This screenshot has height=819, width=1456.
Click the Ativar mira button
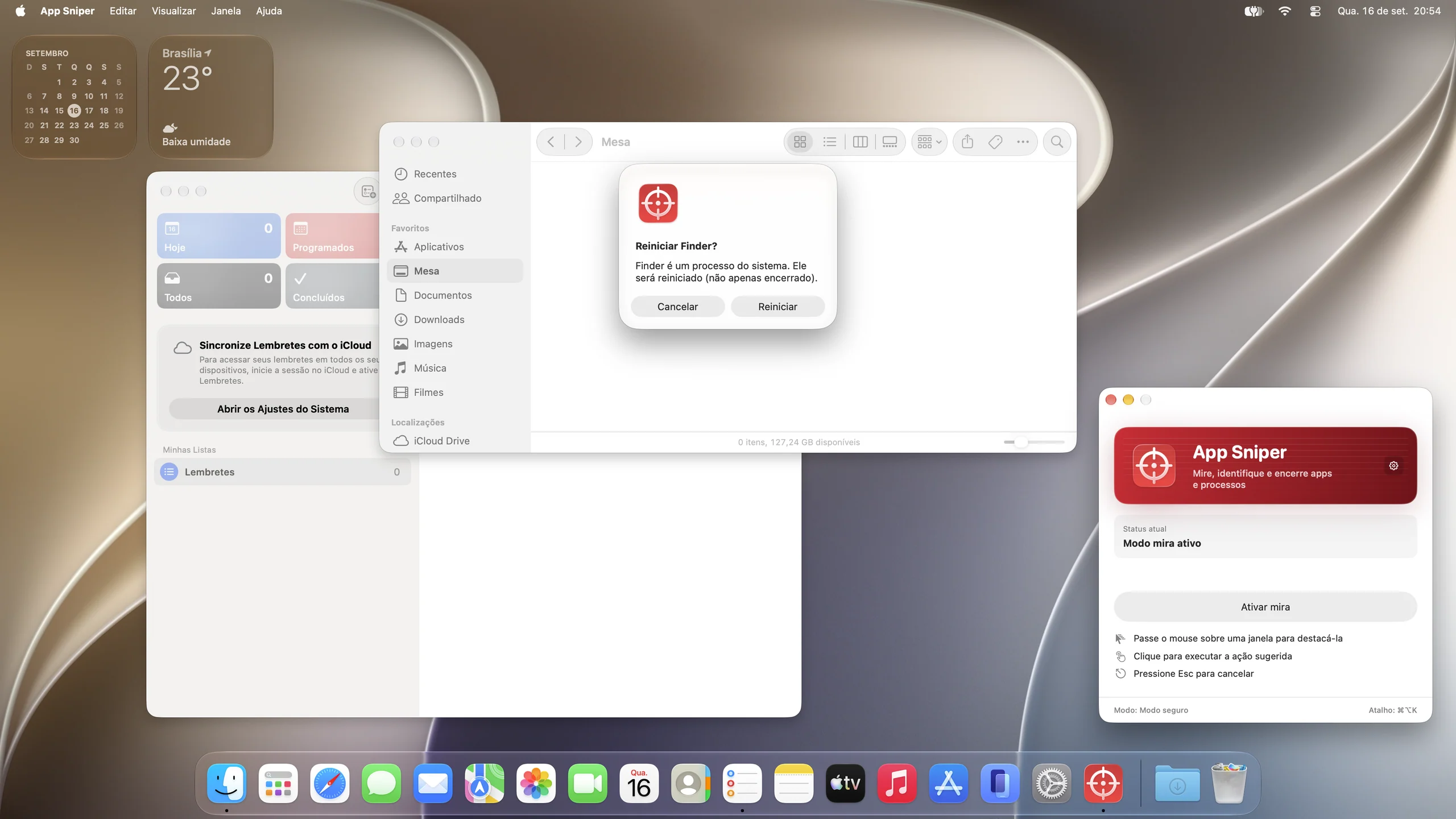1265,607
